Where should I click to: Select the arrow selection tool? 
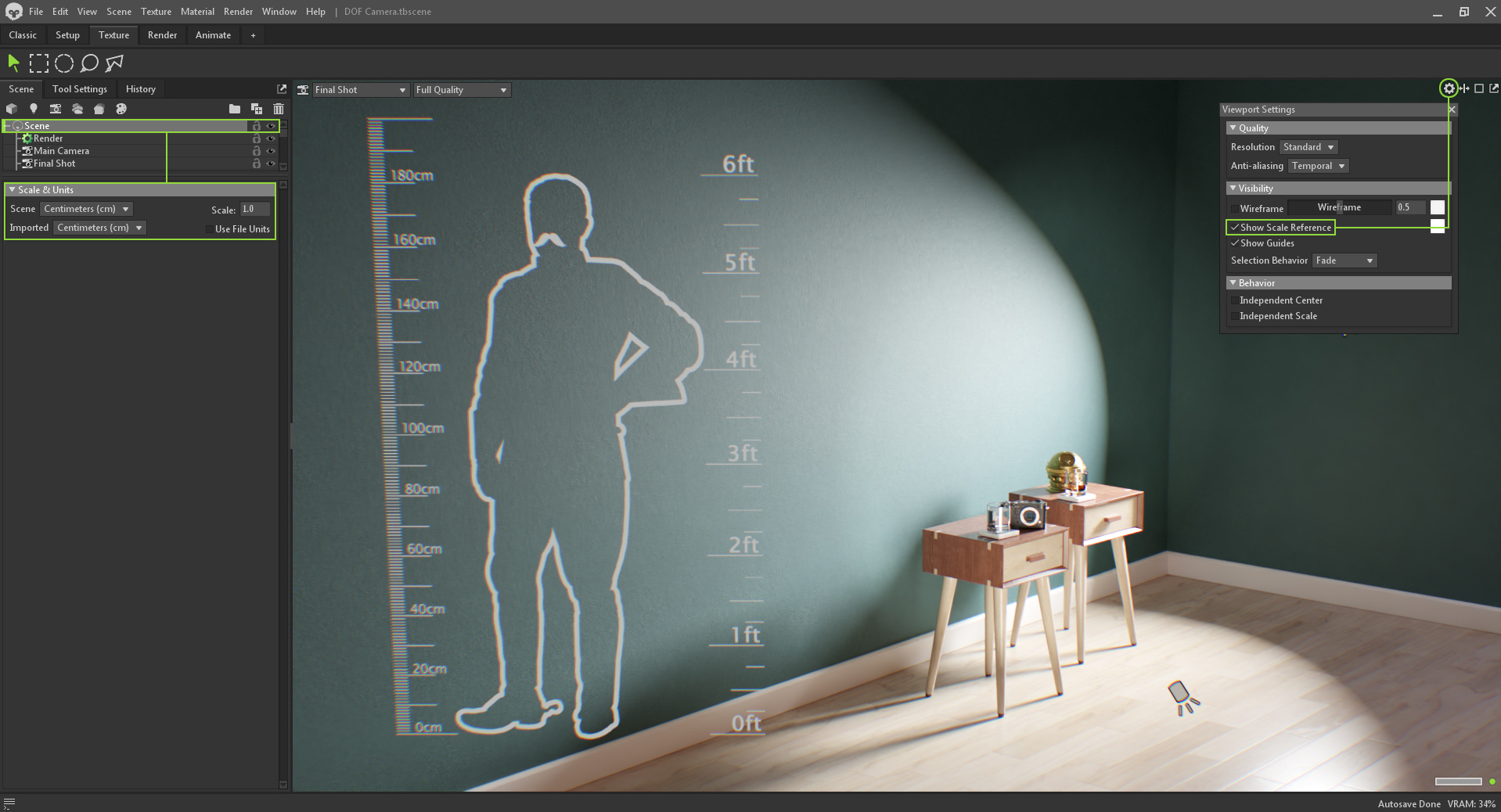tap(13, 63)
